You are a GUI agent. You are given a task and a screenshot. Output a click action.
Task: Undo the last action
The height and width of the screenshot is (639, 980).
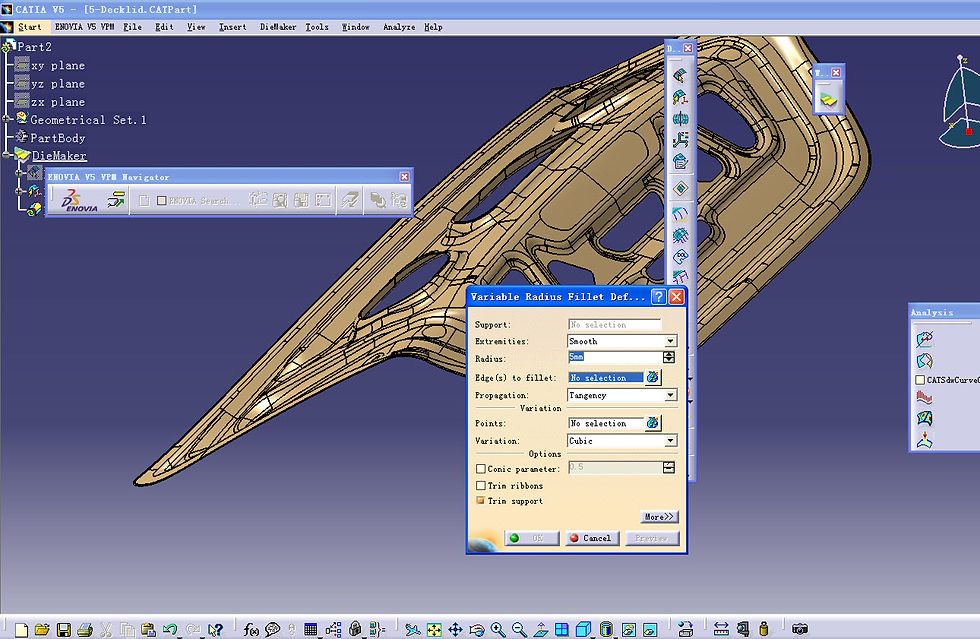coord(169,629)
